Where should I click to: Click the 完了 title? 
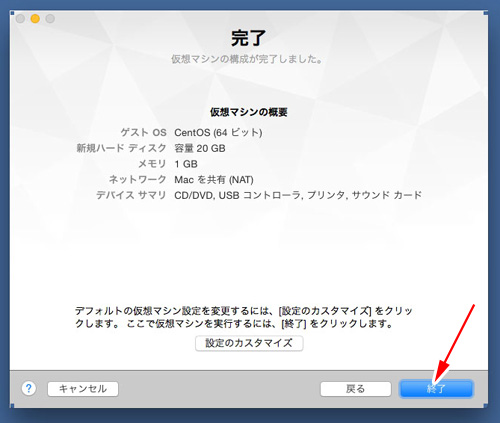[x=249, y=38]
